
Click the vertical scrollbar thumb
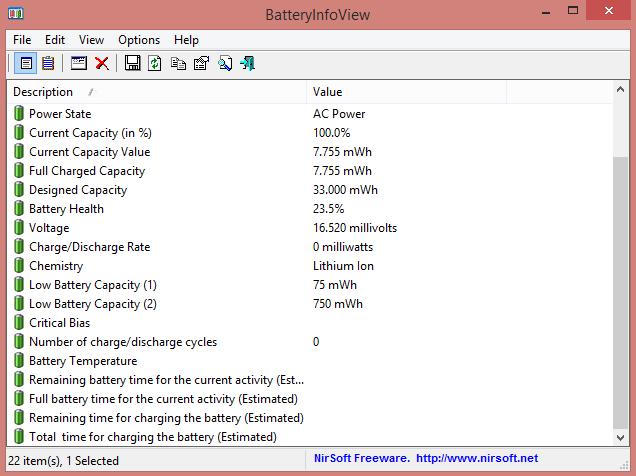pyautogui.click(x=620, y=292)
